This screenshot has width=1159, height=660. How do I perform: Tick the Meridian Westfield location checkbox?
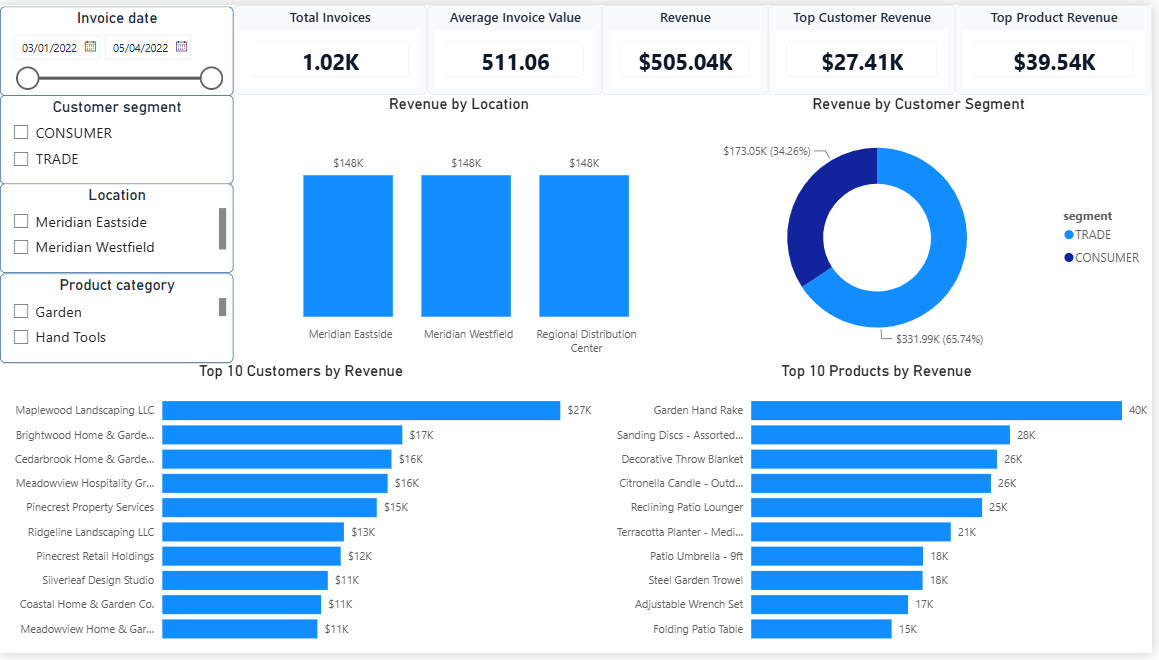[21, 247]
